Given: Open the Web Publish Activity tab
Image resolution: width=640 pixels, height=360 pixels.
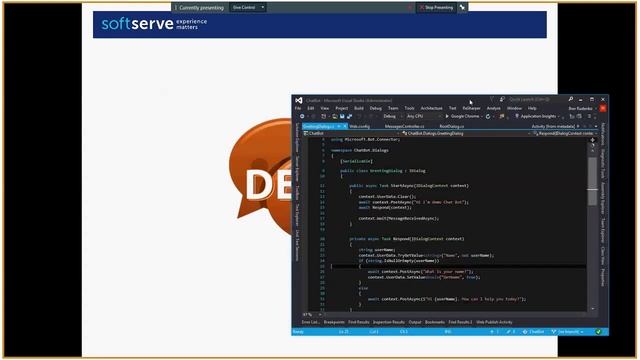Looking at the screenshot, I should pyautogui.click(x=494, y=322).
